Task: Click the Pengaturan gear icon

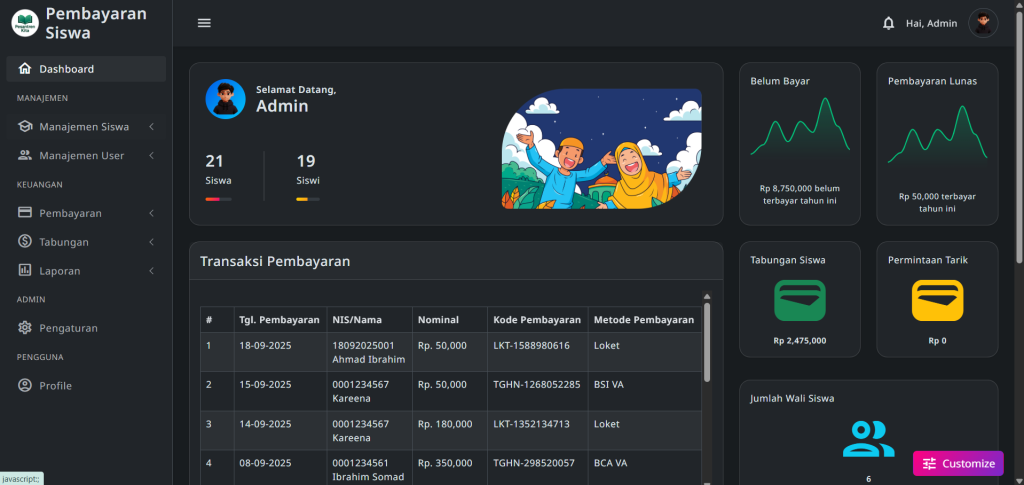Action: pos(25,328)
